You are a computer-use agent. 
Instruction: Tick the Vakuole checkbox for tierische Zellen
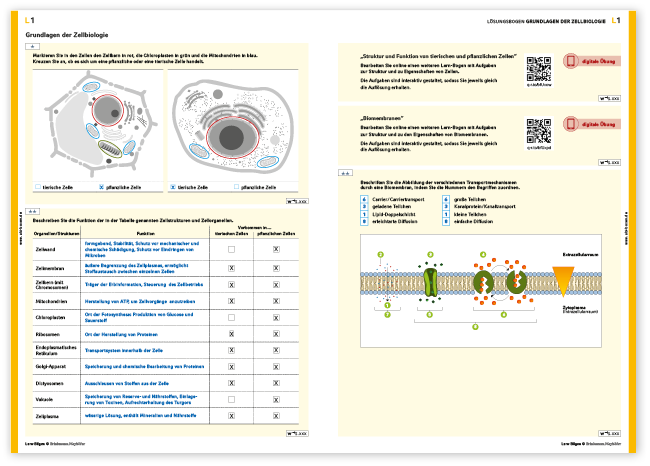click(x=232, y=400)
